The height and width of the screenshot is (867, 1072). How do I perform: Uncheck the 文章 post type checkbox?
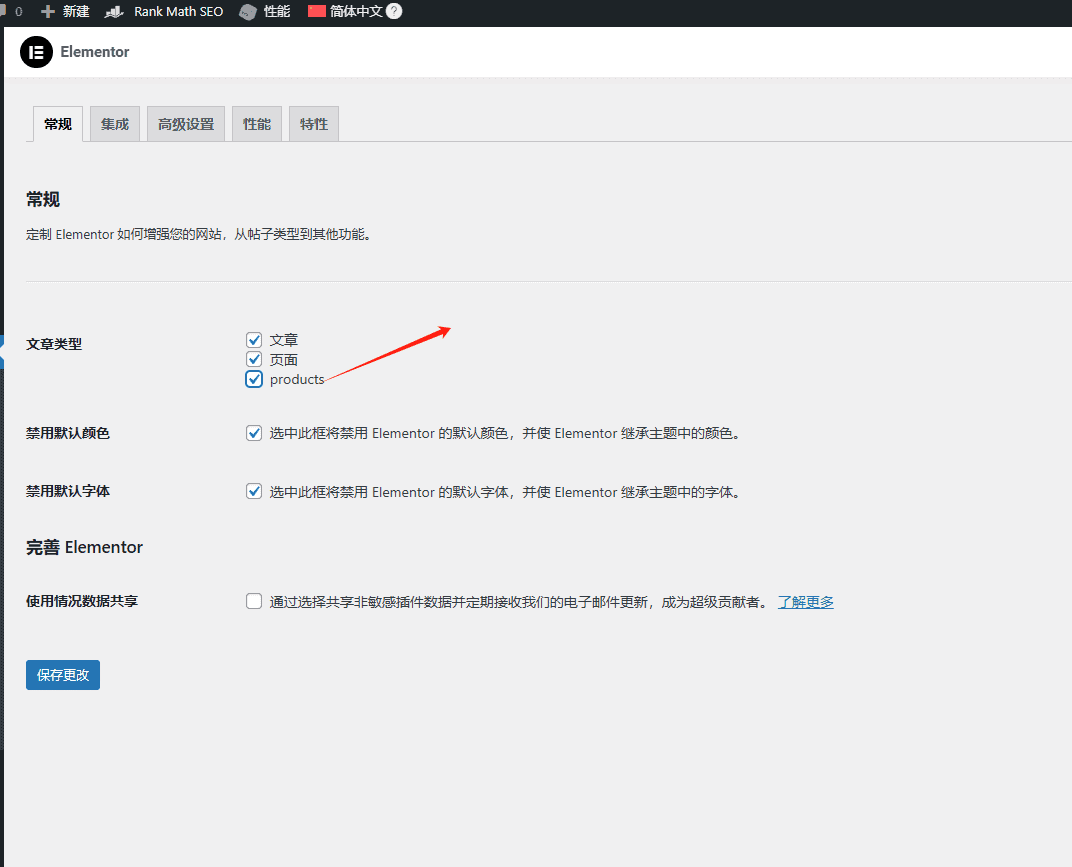coord(254,340)
